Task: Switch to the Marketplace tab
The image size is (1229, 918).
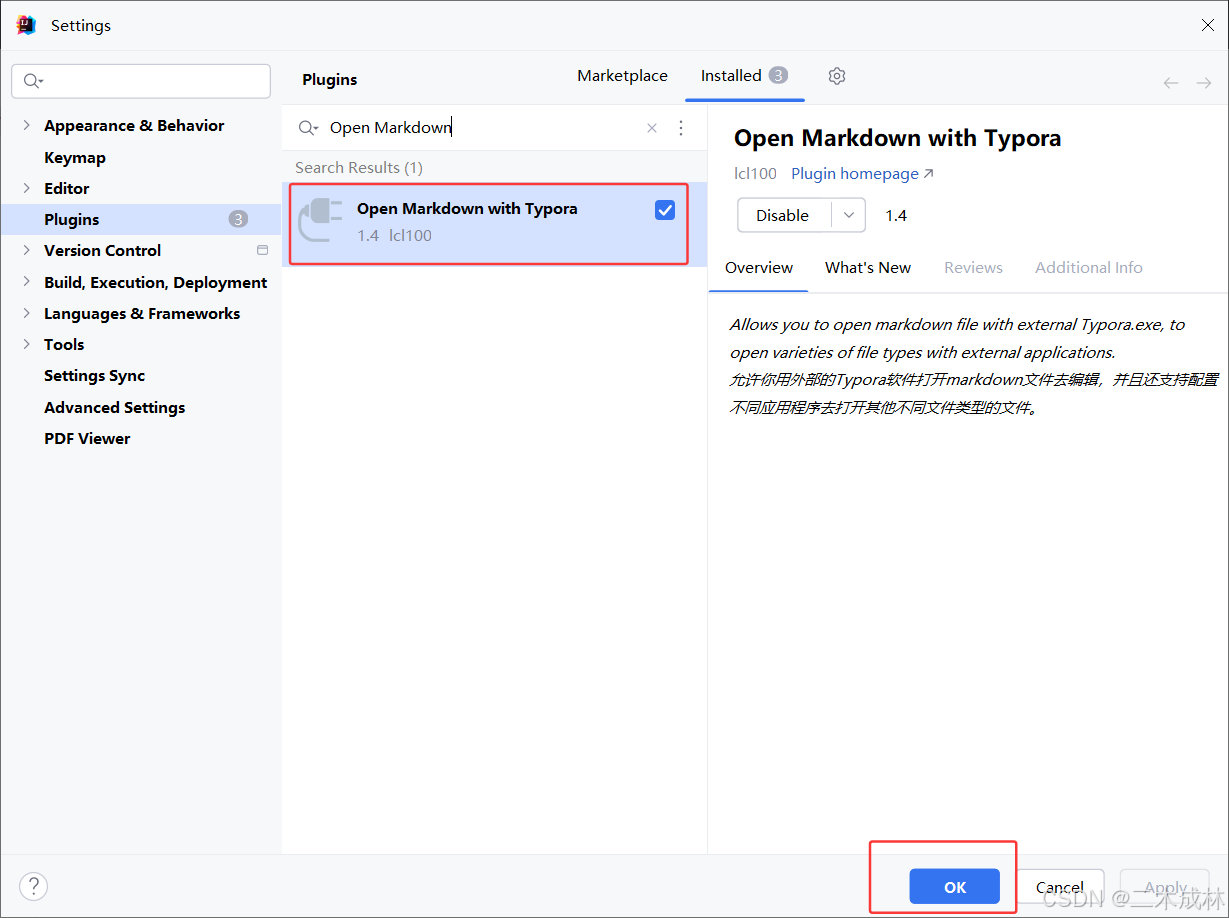Action: [622, 76]
